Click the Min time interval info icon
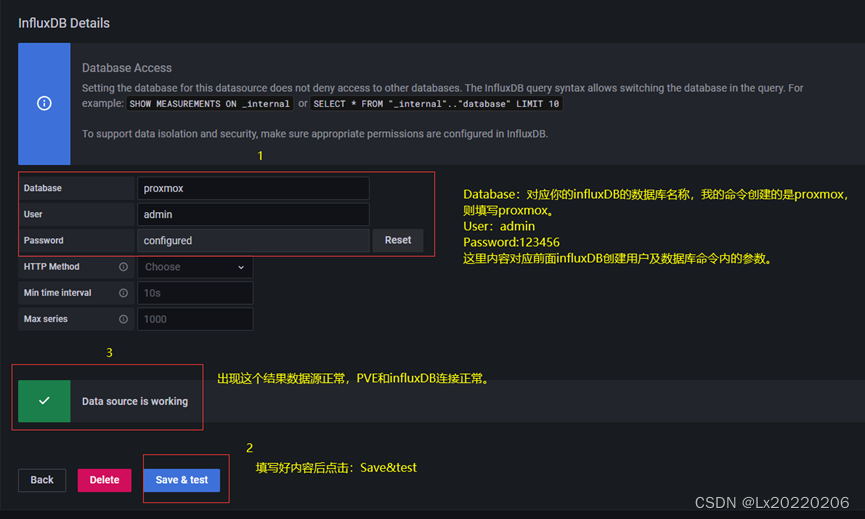The image size is (865, 519). pos(124,293)
